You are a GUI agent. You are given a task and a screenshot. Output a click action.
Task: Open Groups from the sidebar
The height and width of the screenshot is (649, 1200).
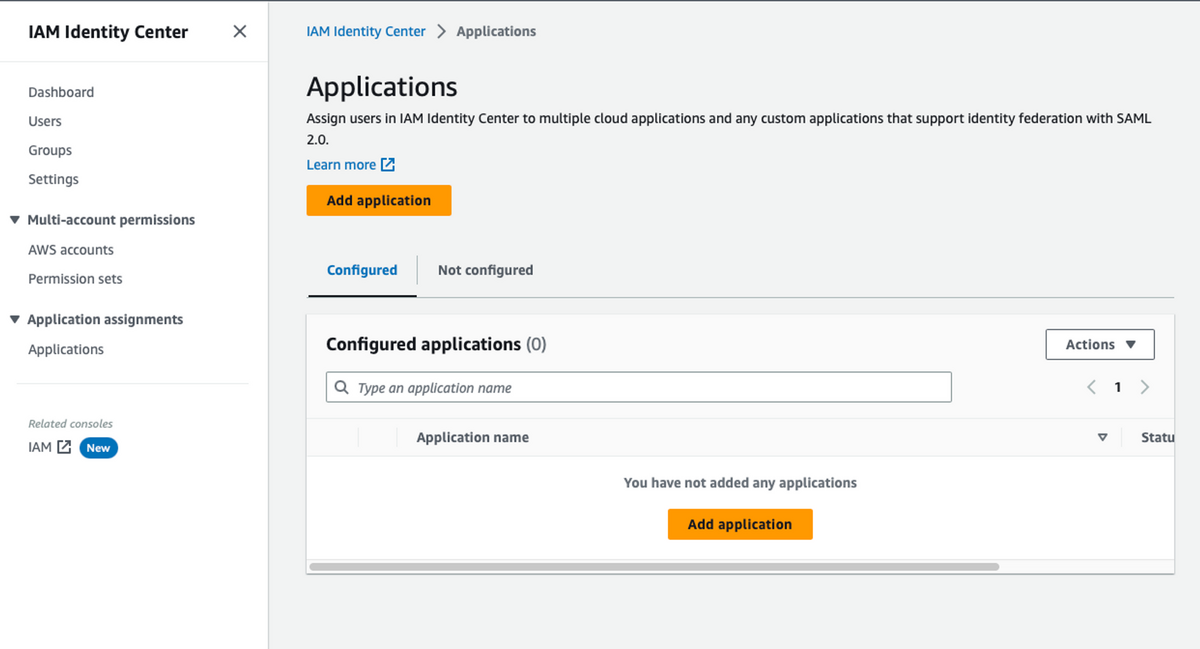tap(50, 150)
